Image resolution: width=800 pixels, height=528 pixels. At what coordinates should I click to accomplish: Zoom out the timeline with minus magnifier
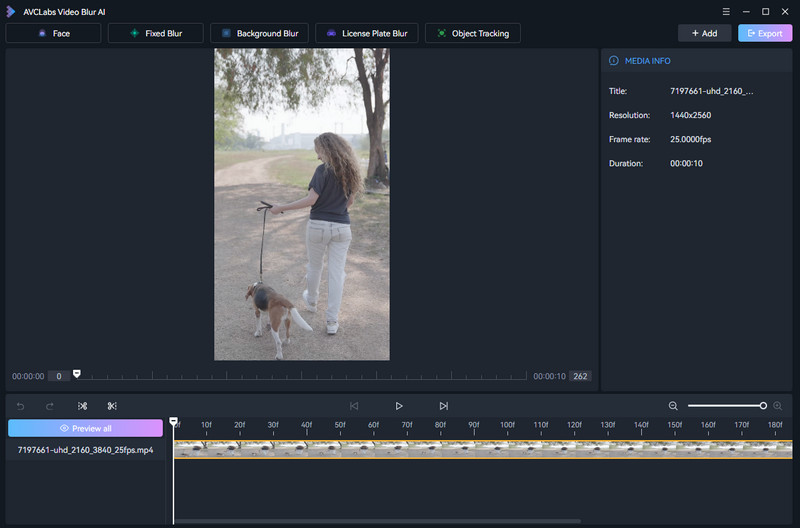coord(673,406)
